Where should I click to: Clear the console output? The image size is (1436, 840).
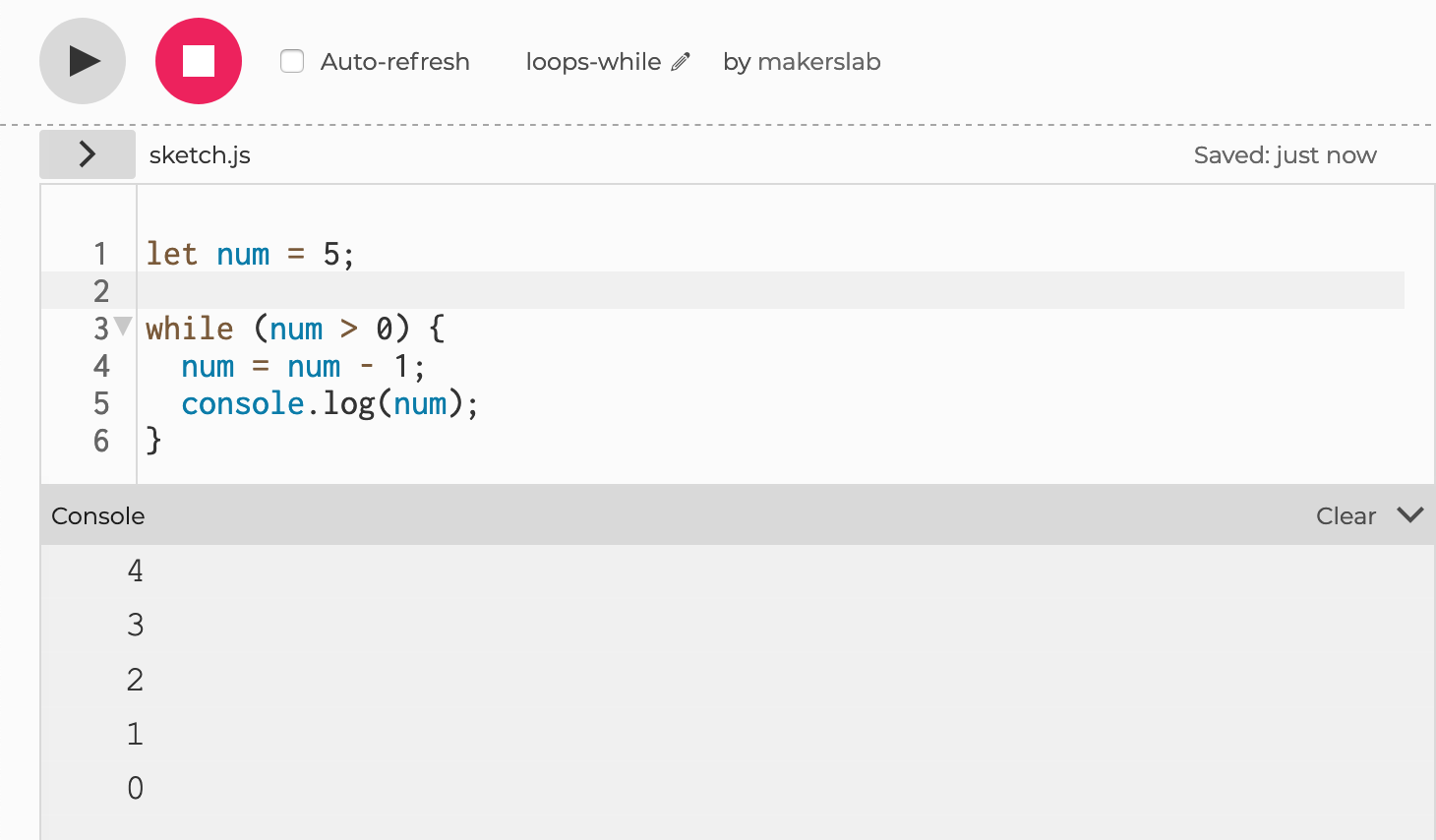(1346, 516)
